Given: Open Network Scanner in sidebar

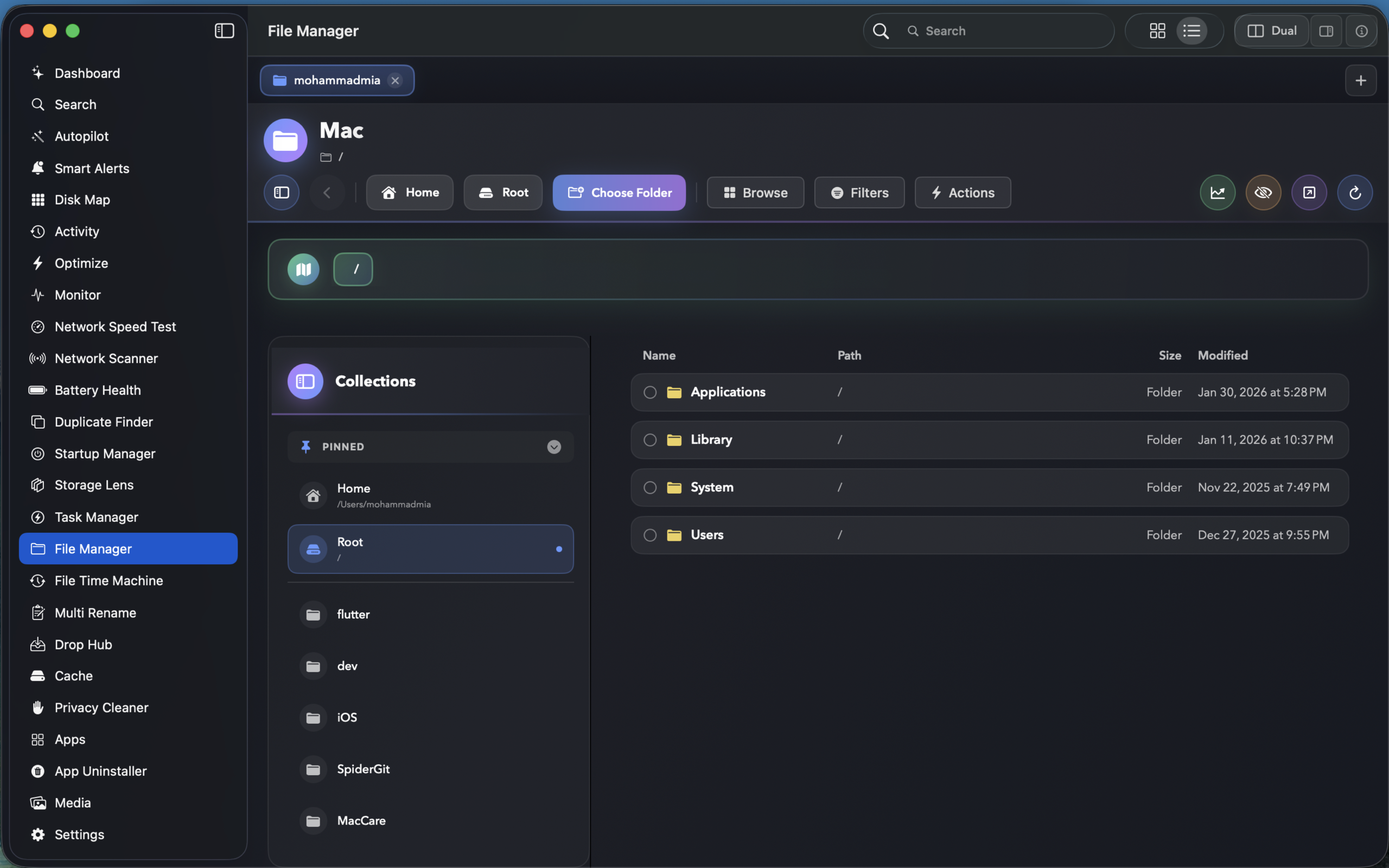Looking at the screenshot, I should pyautogui.click(x=128, y=358).
